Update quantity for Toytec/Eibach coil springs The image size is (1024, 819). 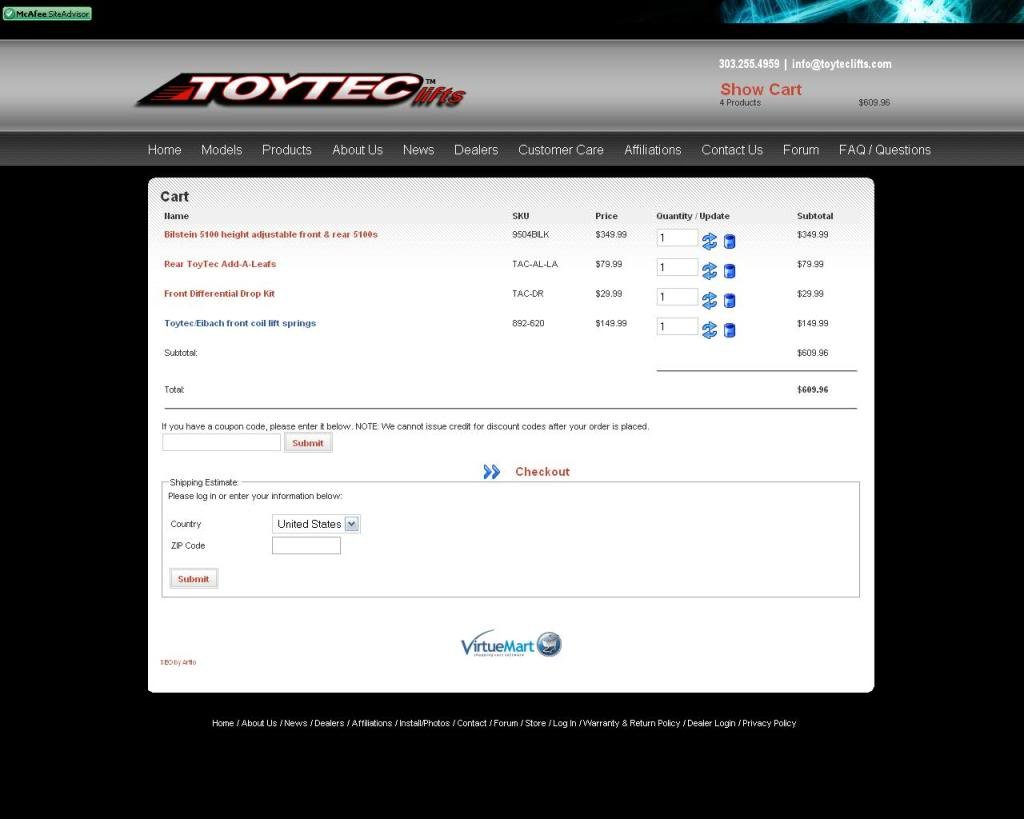[x=709, y=330]
